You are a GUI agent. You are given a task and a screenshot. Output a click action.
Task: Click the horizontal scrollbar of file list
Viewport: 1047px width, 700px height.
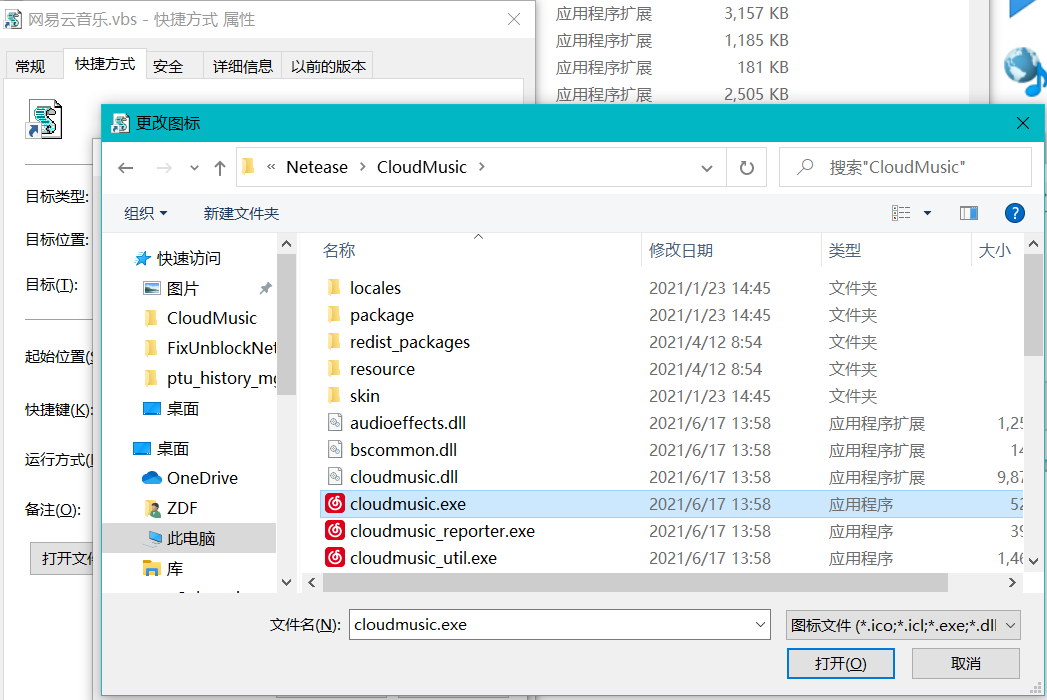pos(635,582)
